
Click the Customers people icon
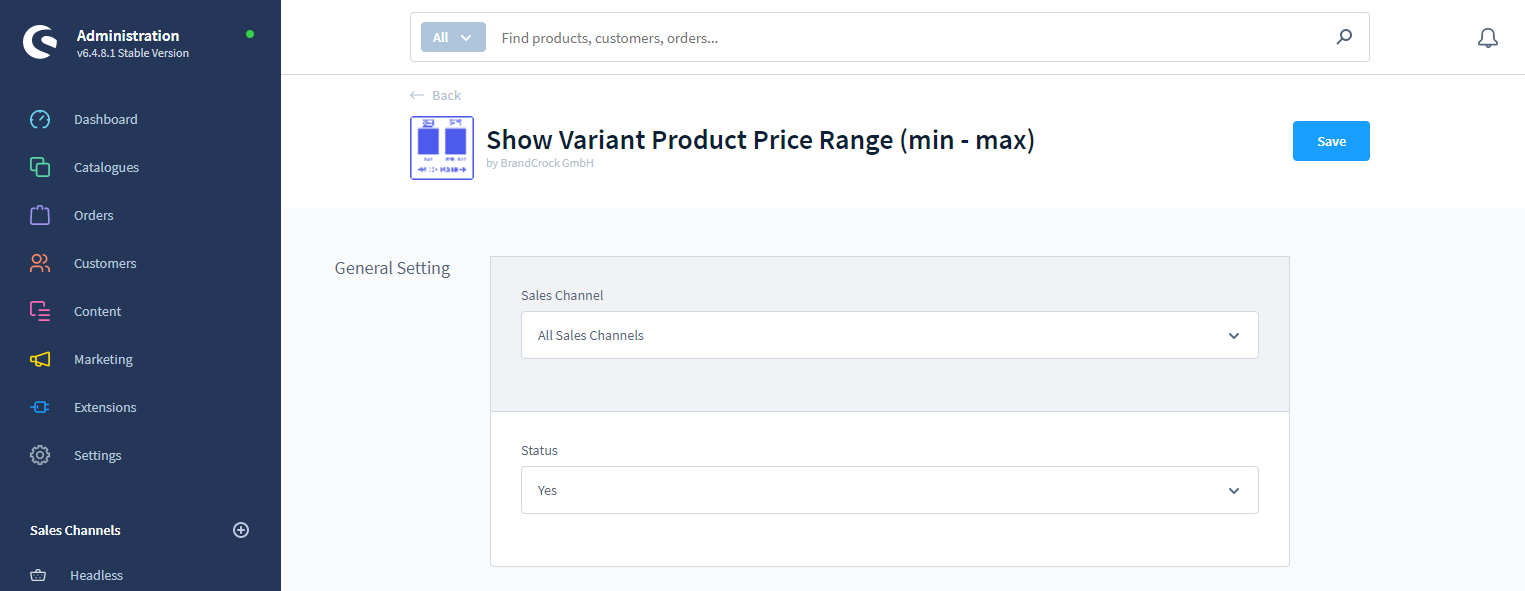40,263
